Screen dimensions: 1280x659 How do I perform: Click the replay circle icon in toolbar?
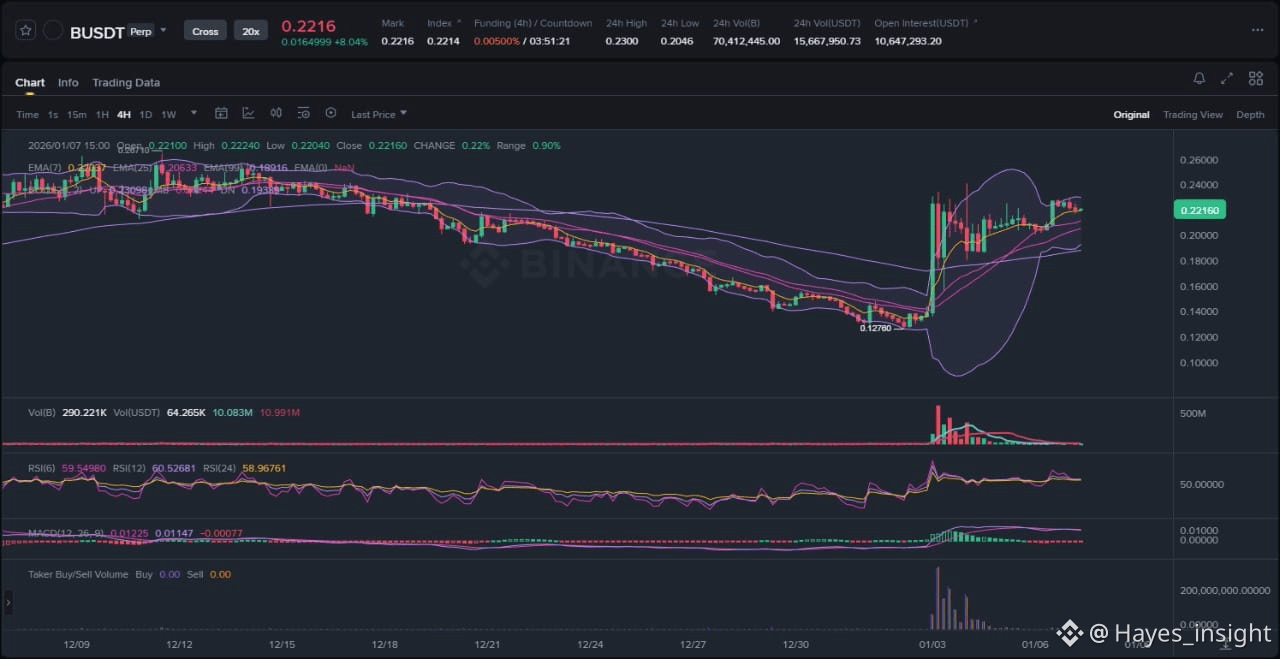tap(331, 113)
